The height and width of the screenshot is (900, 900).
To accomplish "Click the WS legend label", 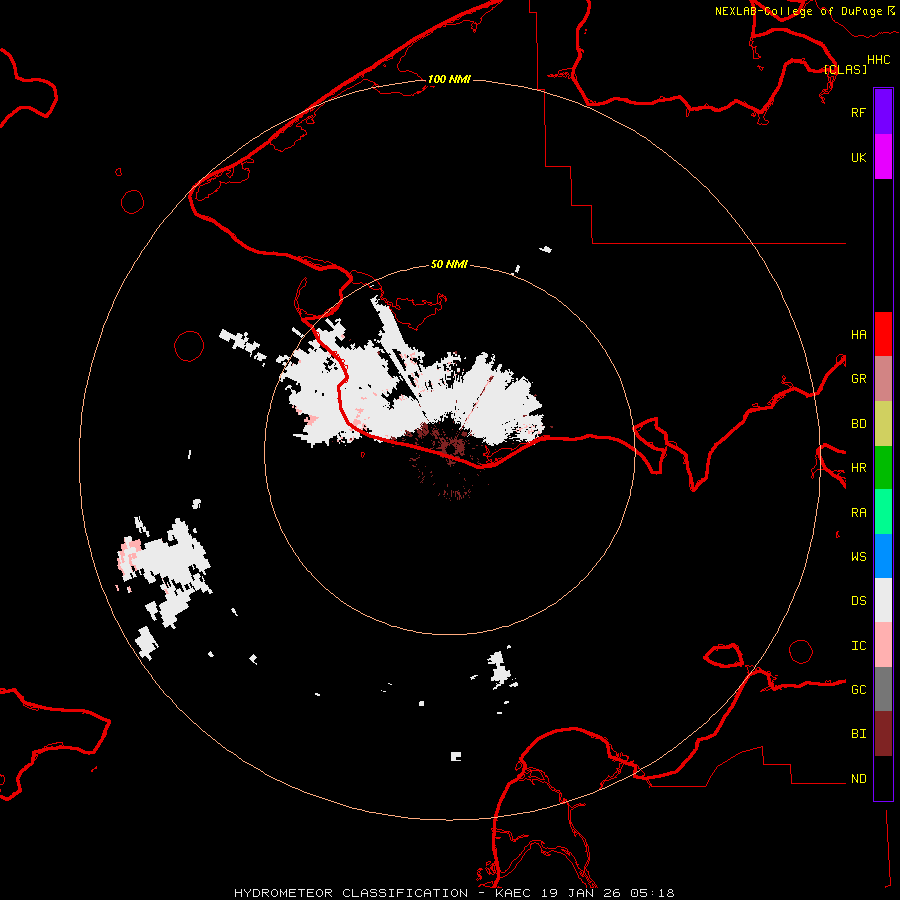I will pyautogui.click(x=858, y=557).
